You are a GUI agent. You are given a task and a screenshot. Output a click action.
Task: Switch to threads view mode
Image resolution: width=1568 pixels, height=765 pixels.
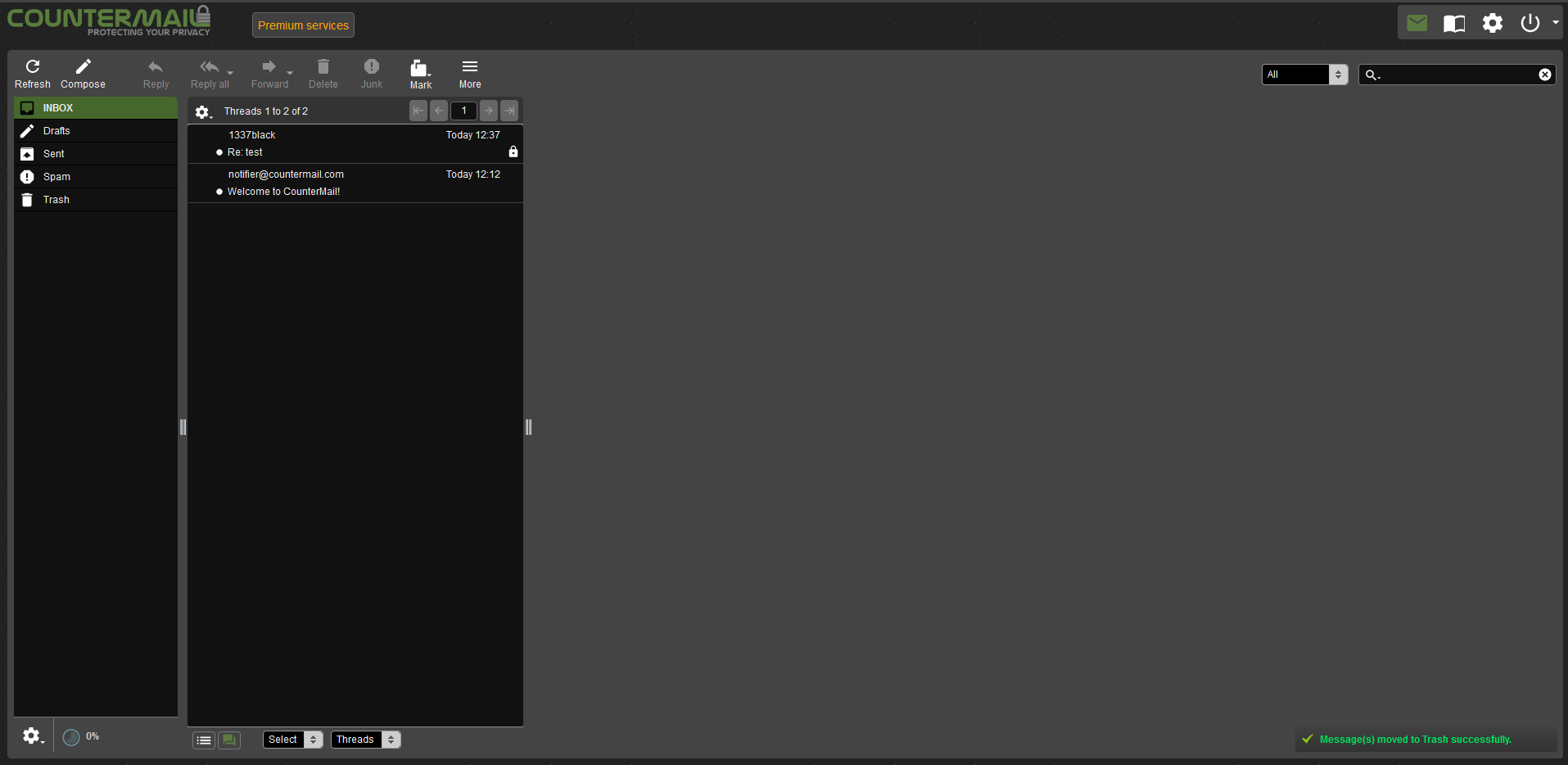tap(229, 740)
